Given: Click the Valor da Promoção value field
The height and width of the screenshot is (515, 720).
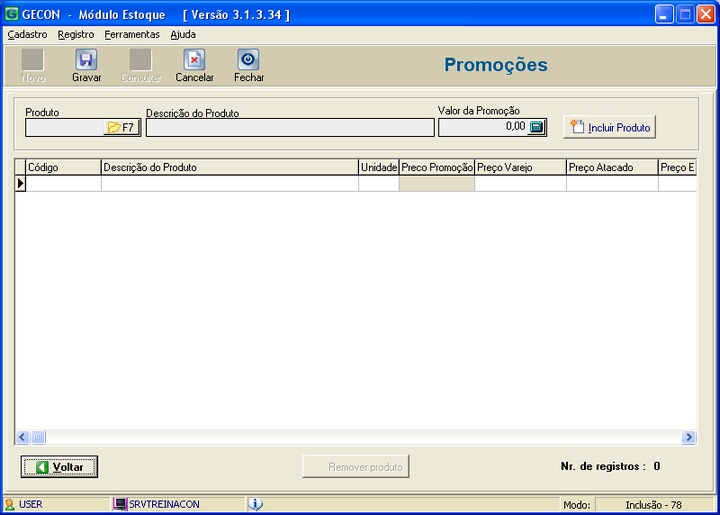Looking at the screenshot, I should [483, 127].
